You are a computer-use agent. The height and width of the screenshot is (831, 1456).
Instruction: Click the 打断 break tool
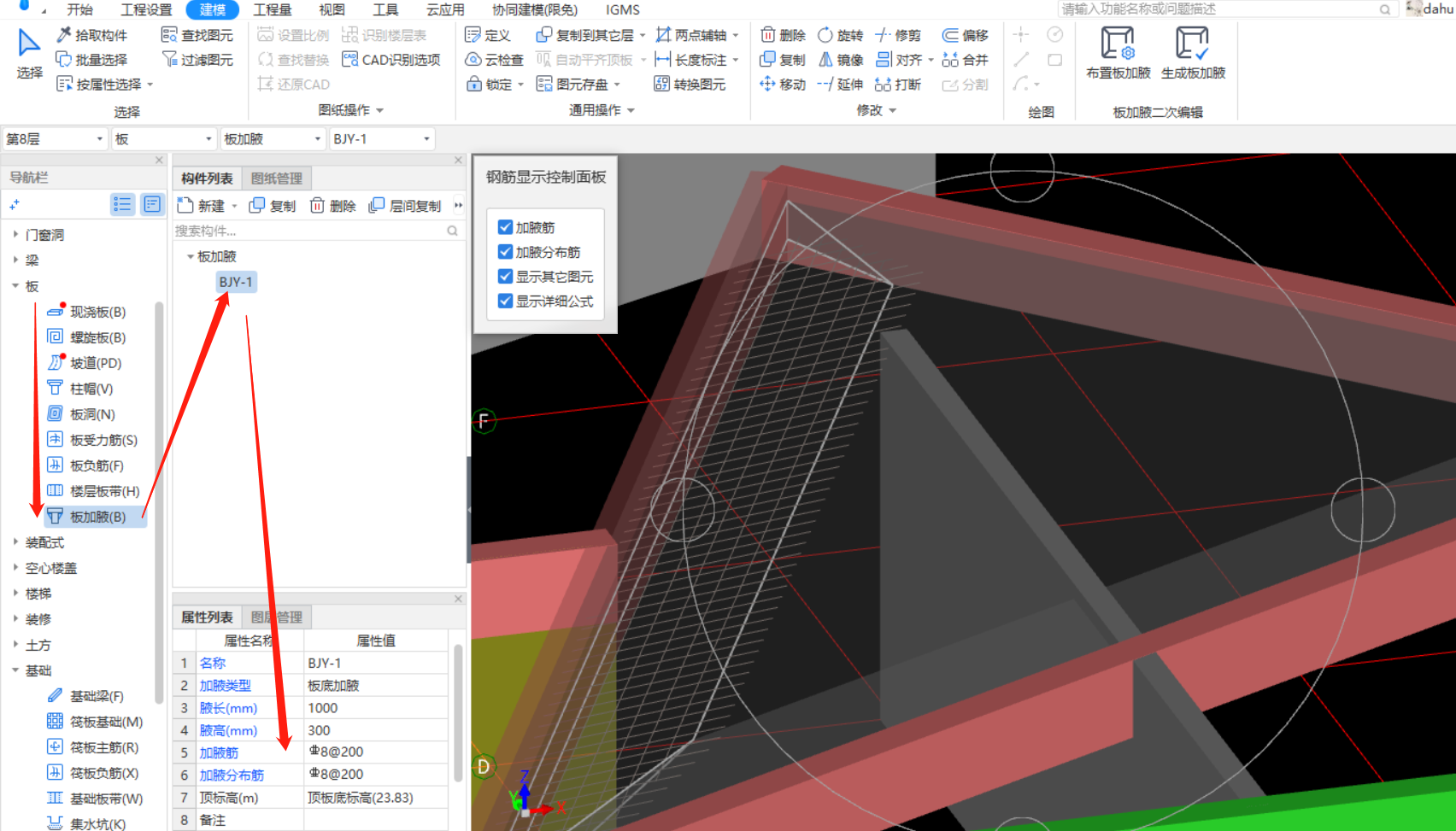(x=898, y=85)
